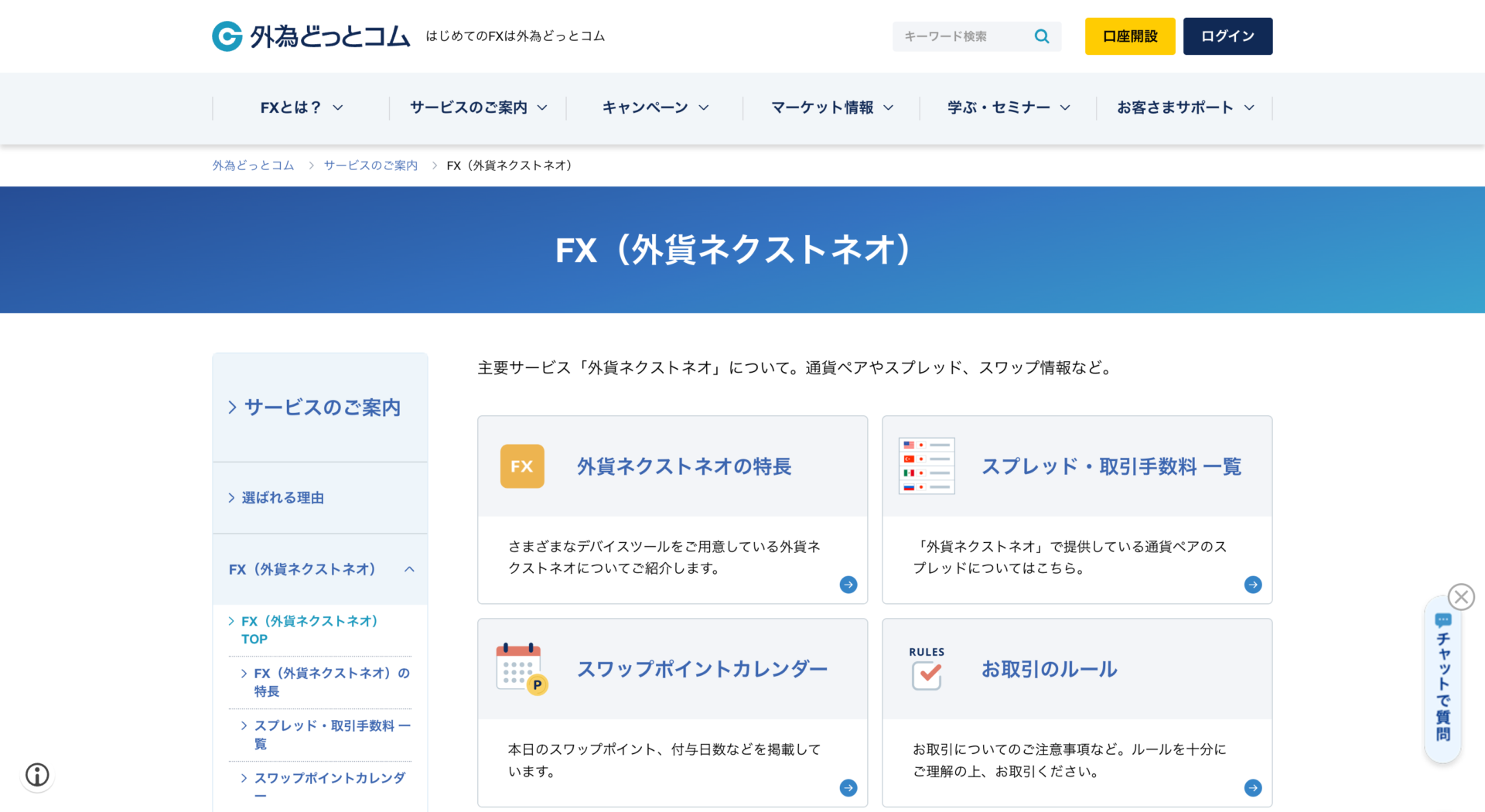
Task: Click arrow icon in 外貨ネクストネオの特長 card
Action: pyautogui.click(x=848, y=585)
